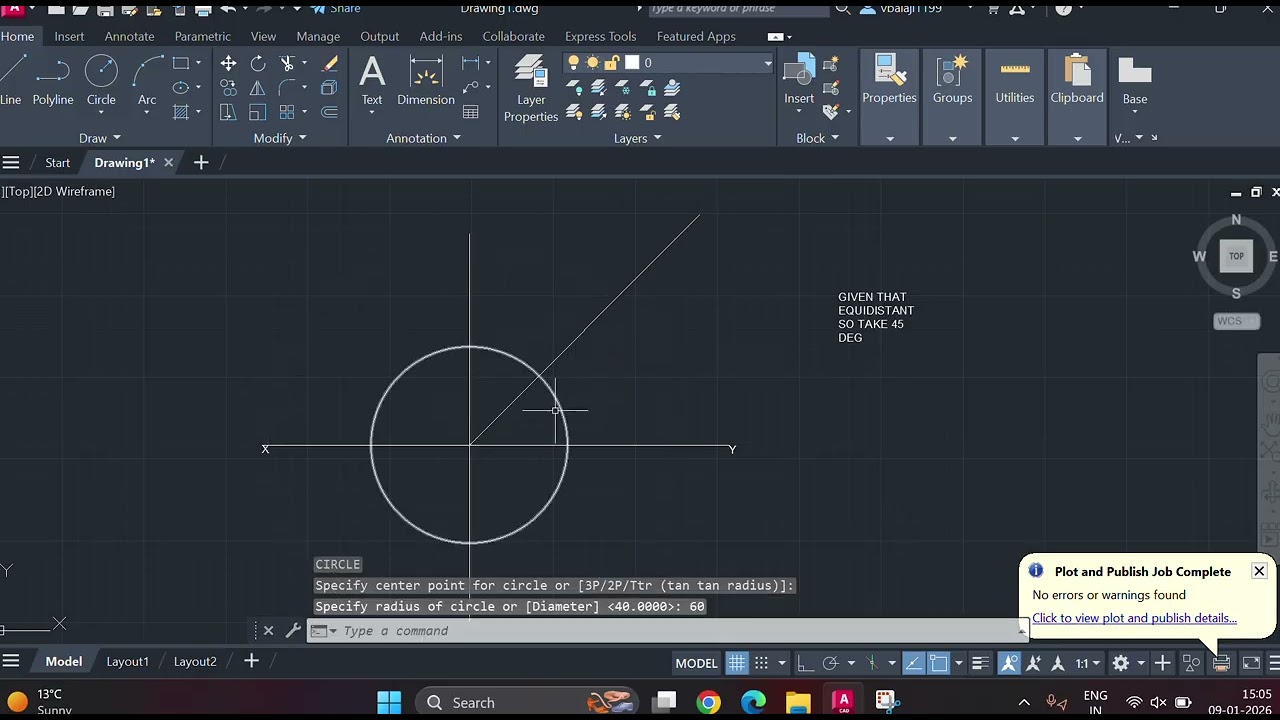Screen dimensions: 1280x720
Task: Activate the Copy tool
Action: point(228,88)
